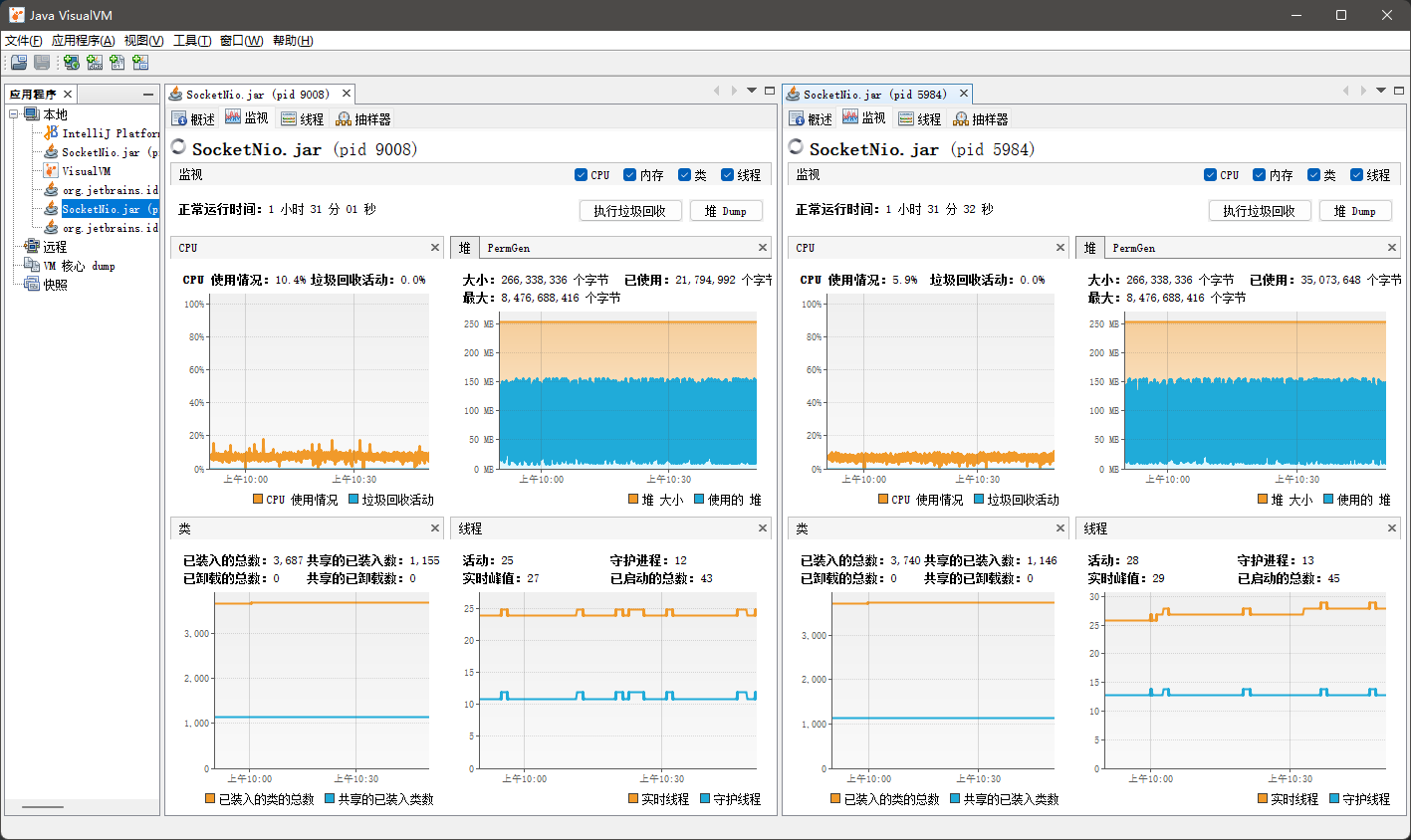The height and width of the screenshot is (840, 1411).
Task: Close the 堆 chart in pid 5984 panel
Action: pyautogui.click(x=1392, y=248)
